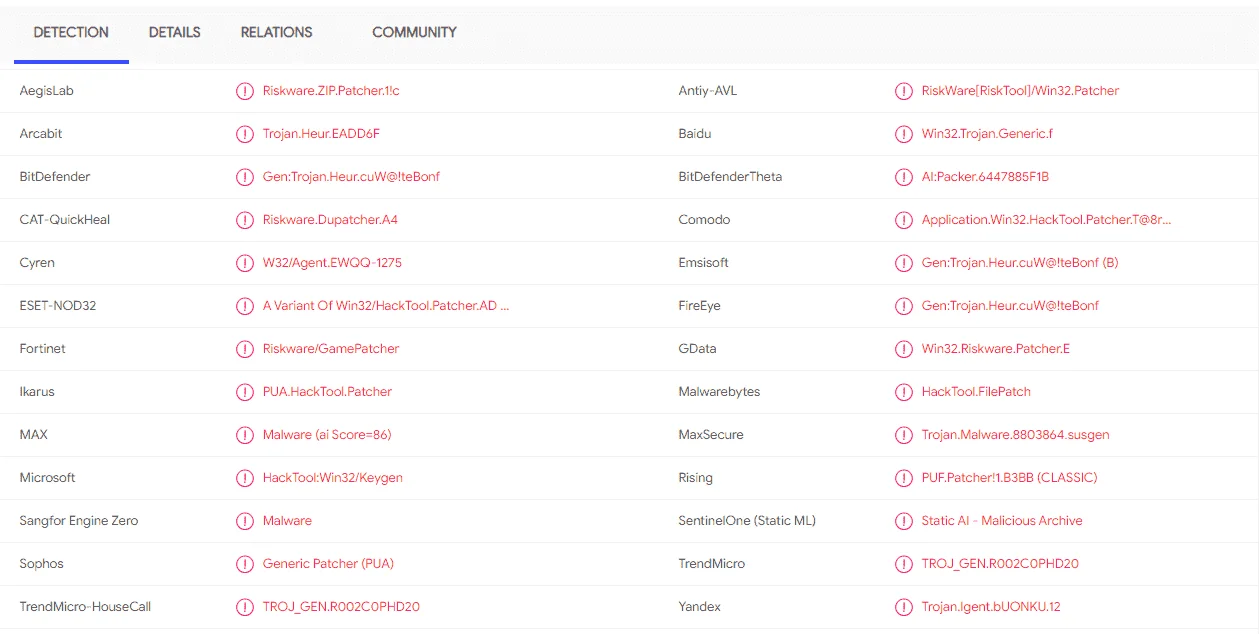Switch to the DETAILS tab
Image resolution: width=1259 pixels, height=634 pixels.
[175, 32]
